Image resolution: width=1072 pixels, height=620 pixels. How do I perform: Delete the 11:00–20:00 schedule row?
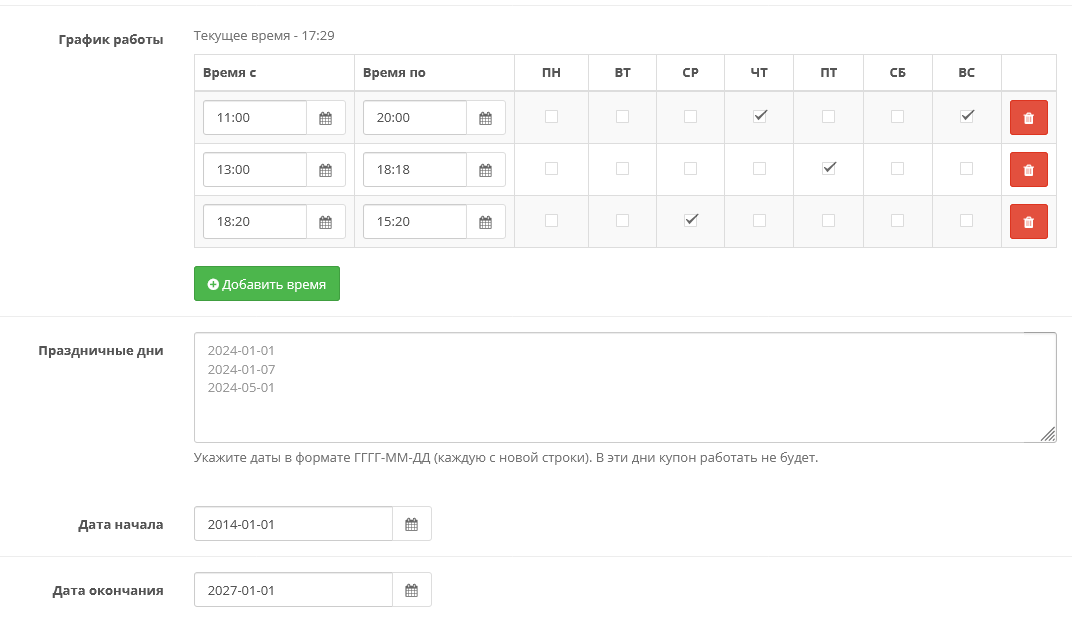[x=1028, y=118]
